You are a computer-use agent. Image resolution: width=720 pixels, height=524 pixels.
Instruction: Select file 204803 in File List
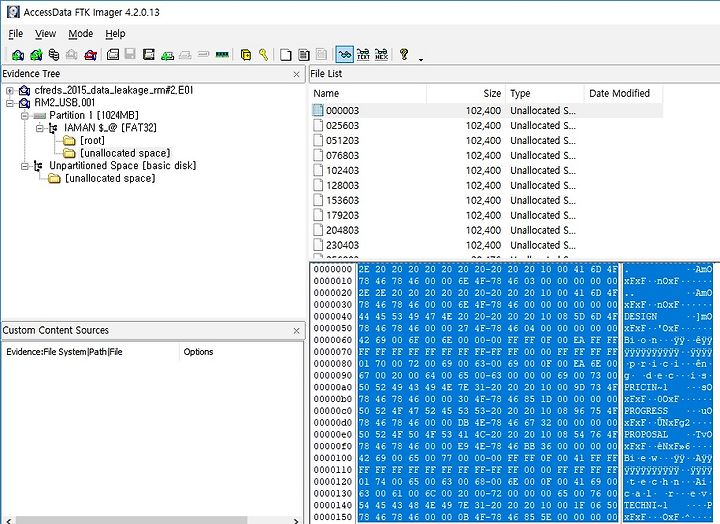pos(487,230)
